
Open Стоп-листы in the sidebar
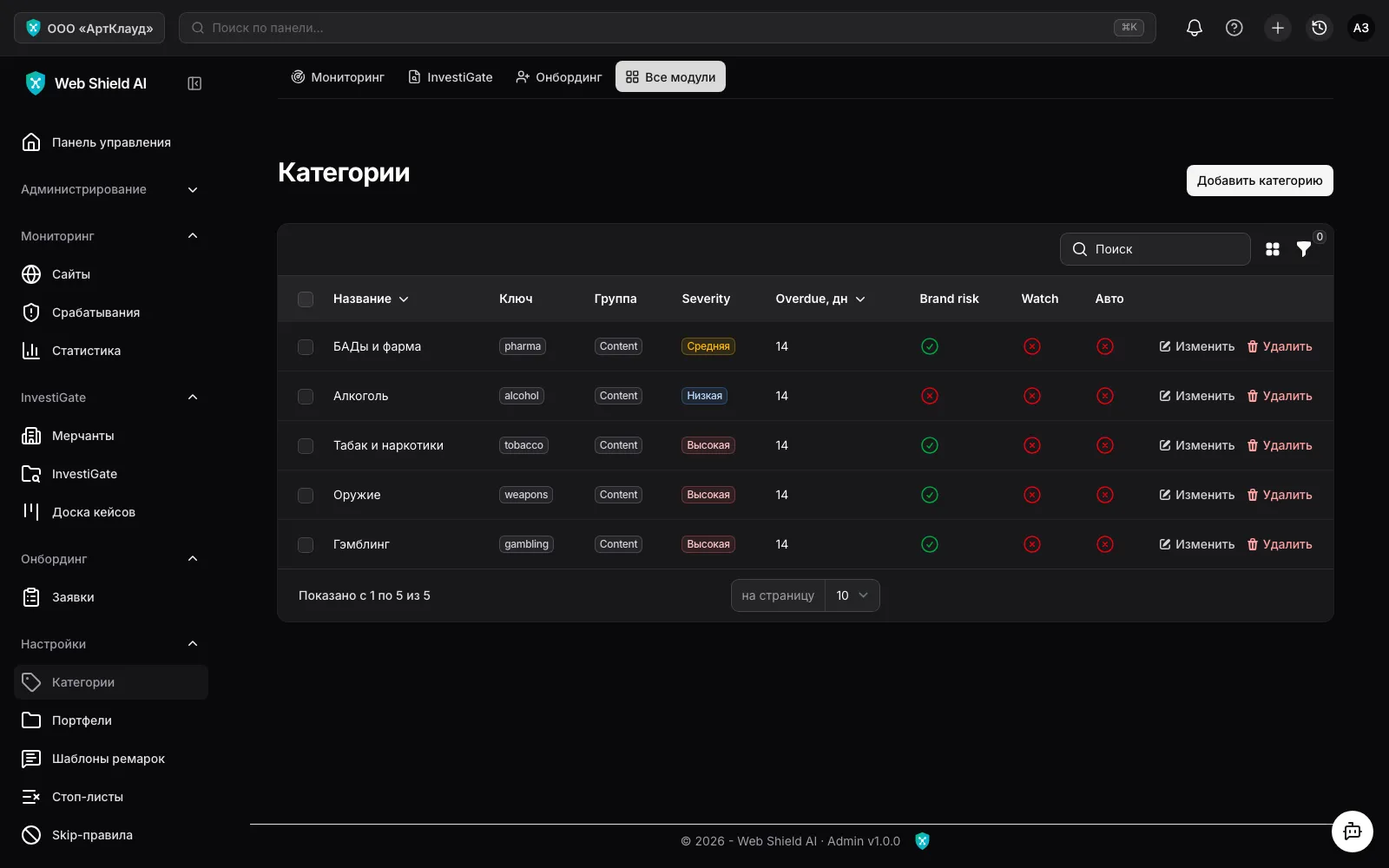111,797
